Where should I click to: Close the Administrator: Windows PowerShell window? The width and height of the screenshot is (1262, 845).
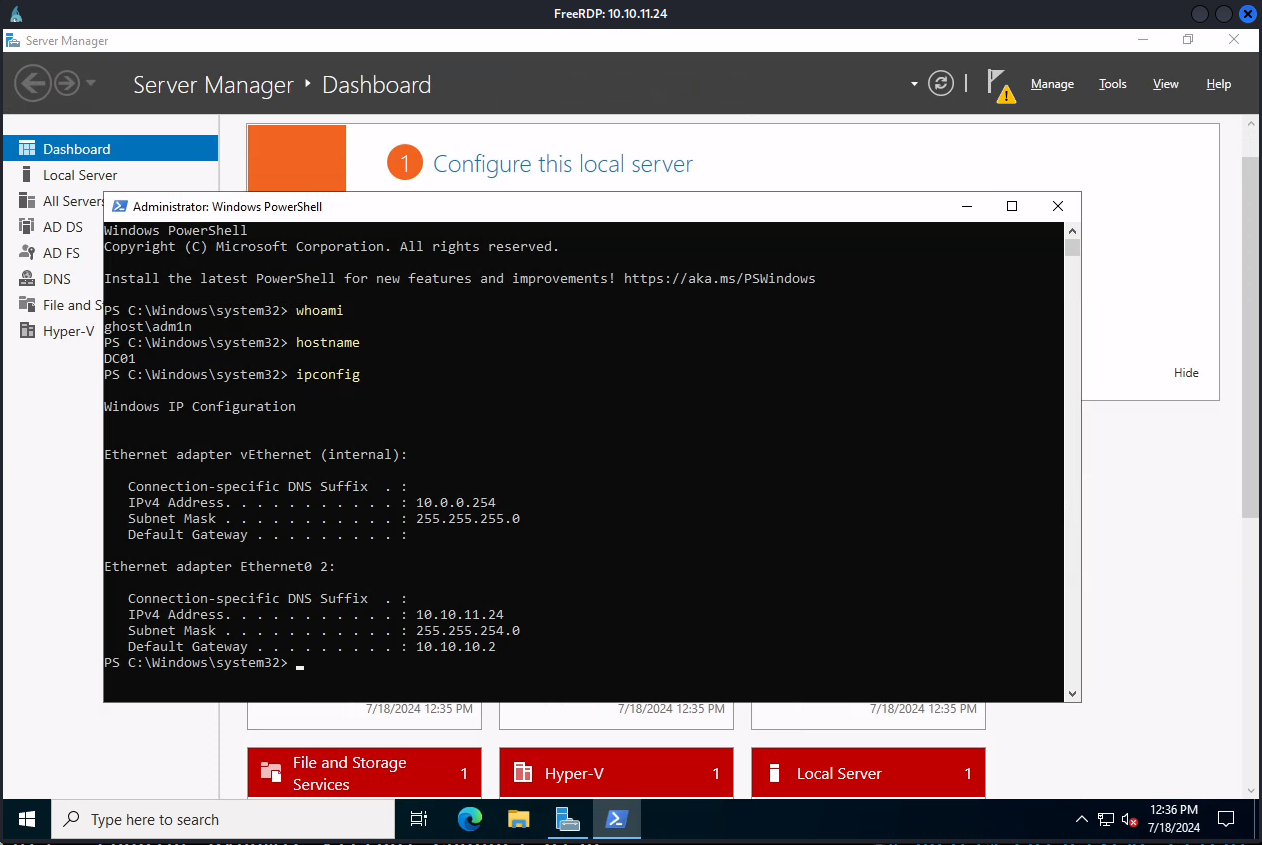[1058, 206]
